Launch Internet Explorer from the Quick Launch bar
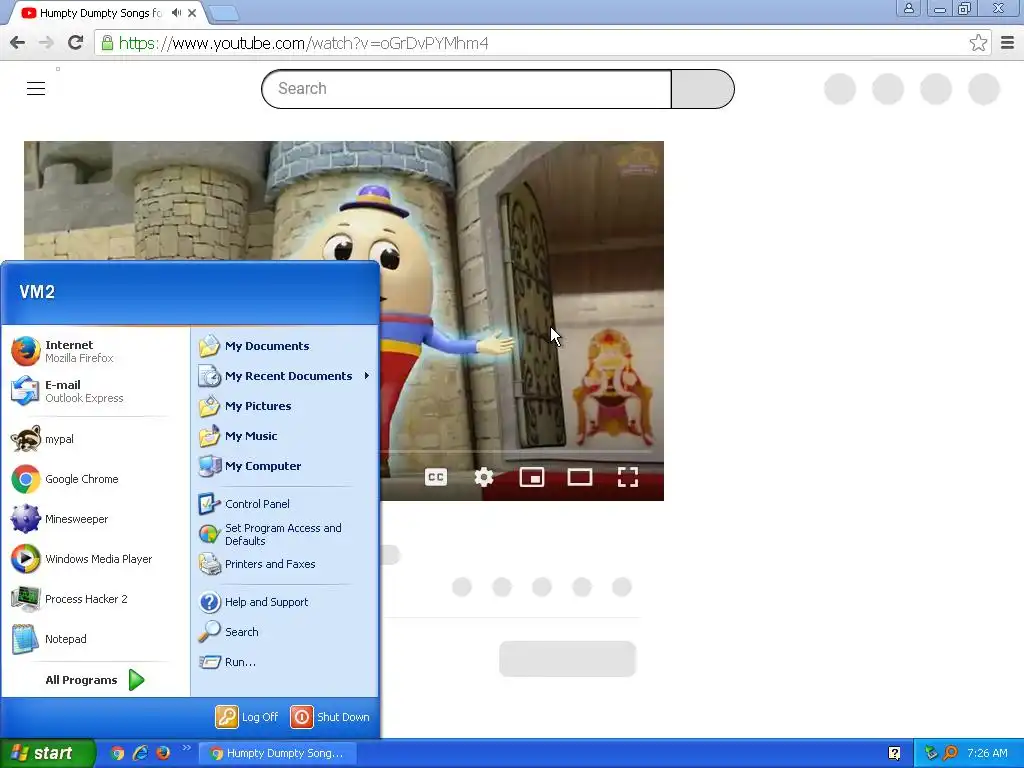The image size is (1024, 768). click(x=140, y=753)
